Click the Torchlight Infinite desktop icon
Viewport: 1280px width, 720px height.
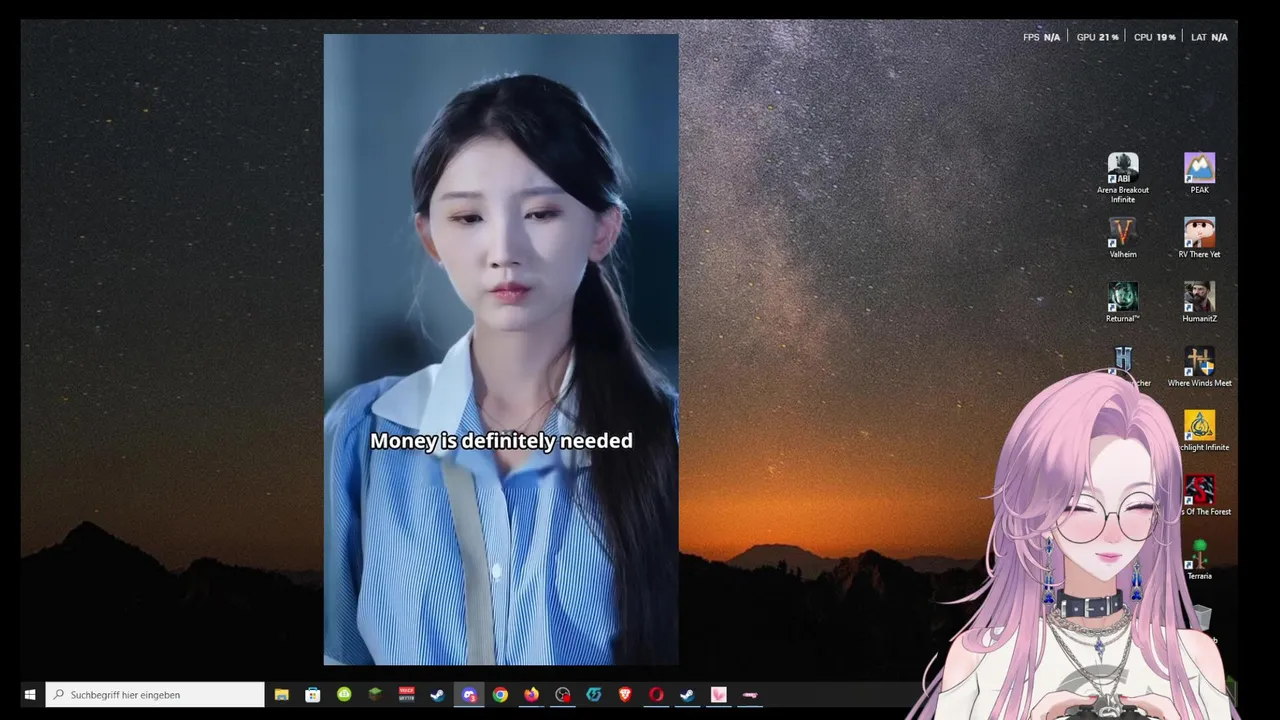(x=1199, y=431)
